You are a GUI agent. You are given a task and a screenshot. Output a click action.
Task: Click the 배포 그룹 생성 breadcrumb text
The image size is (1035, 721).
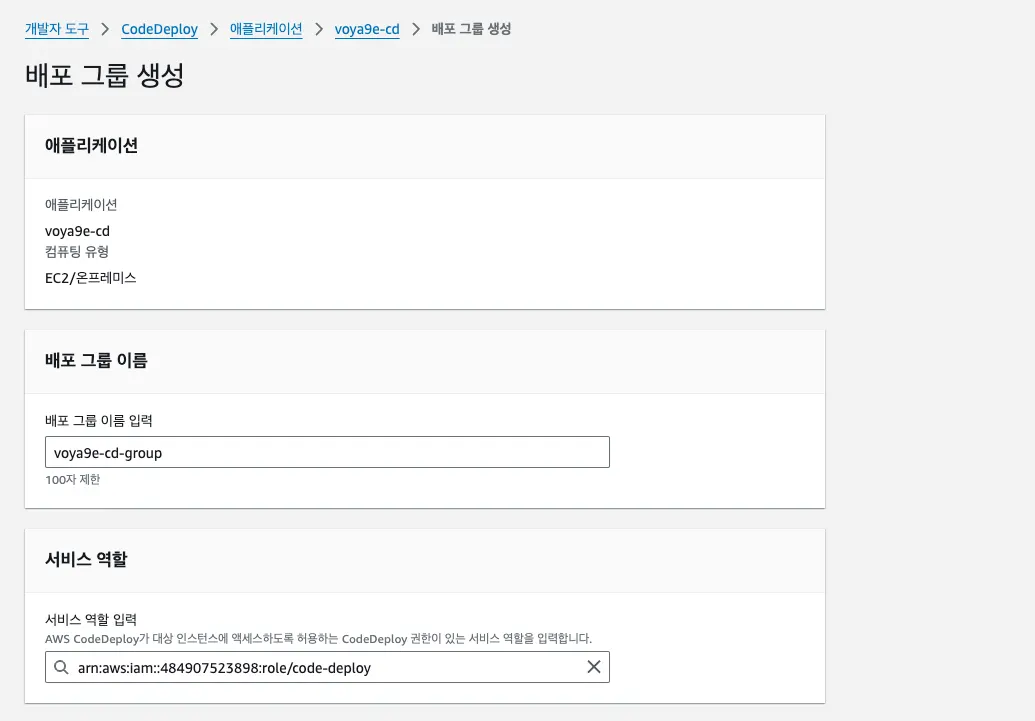pyautogui.click(x=471, y=29)
